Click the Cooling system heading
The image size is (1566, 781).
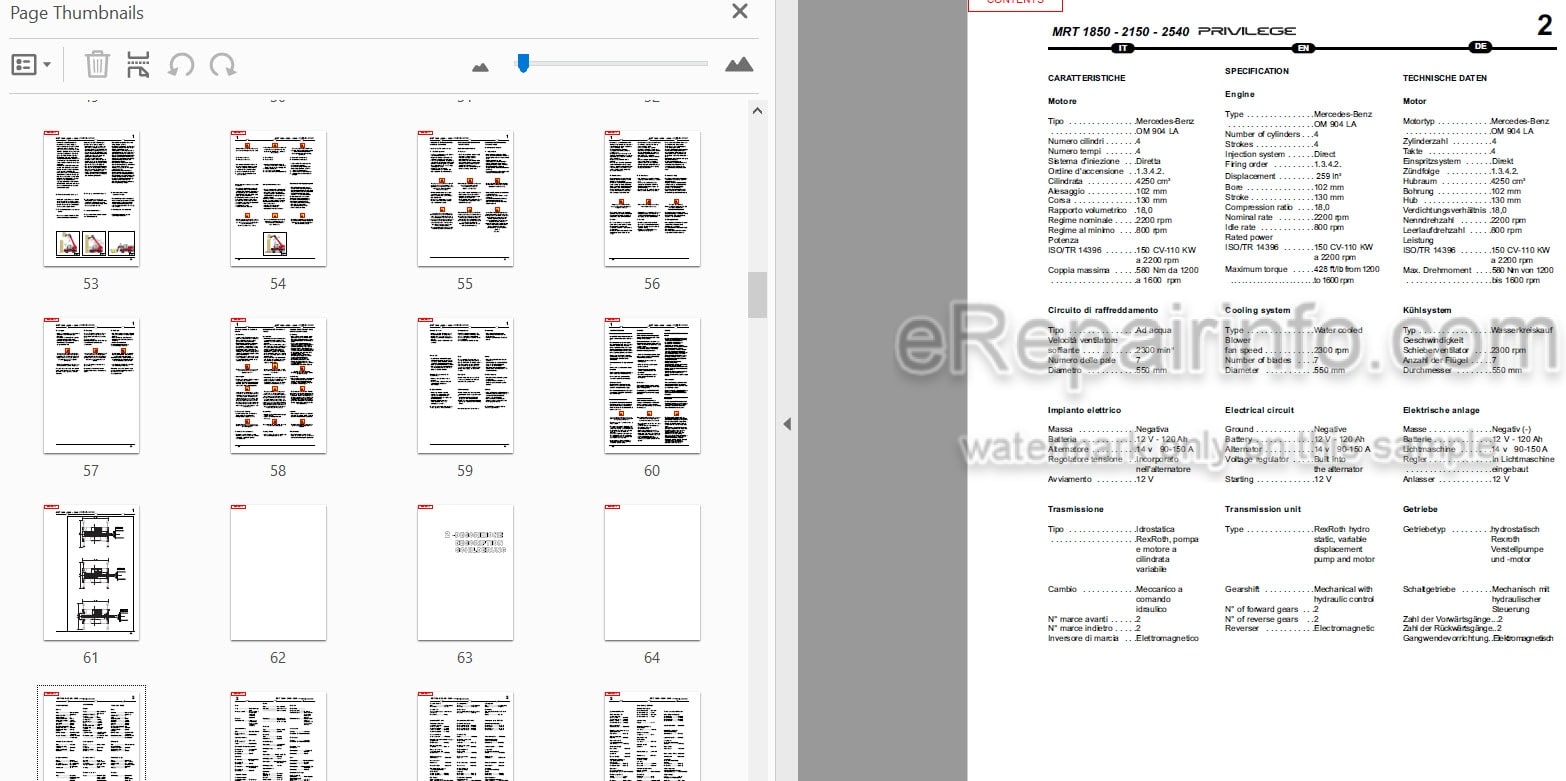(x=1258, y=310)
